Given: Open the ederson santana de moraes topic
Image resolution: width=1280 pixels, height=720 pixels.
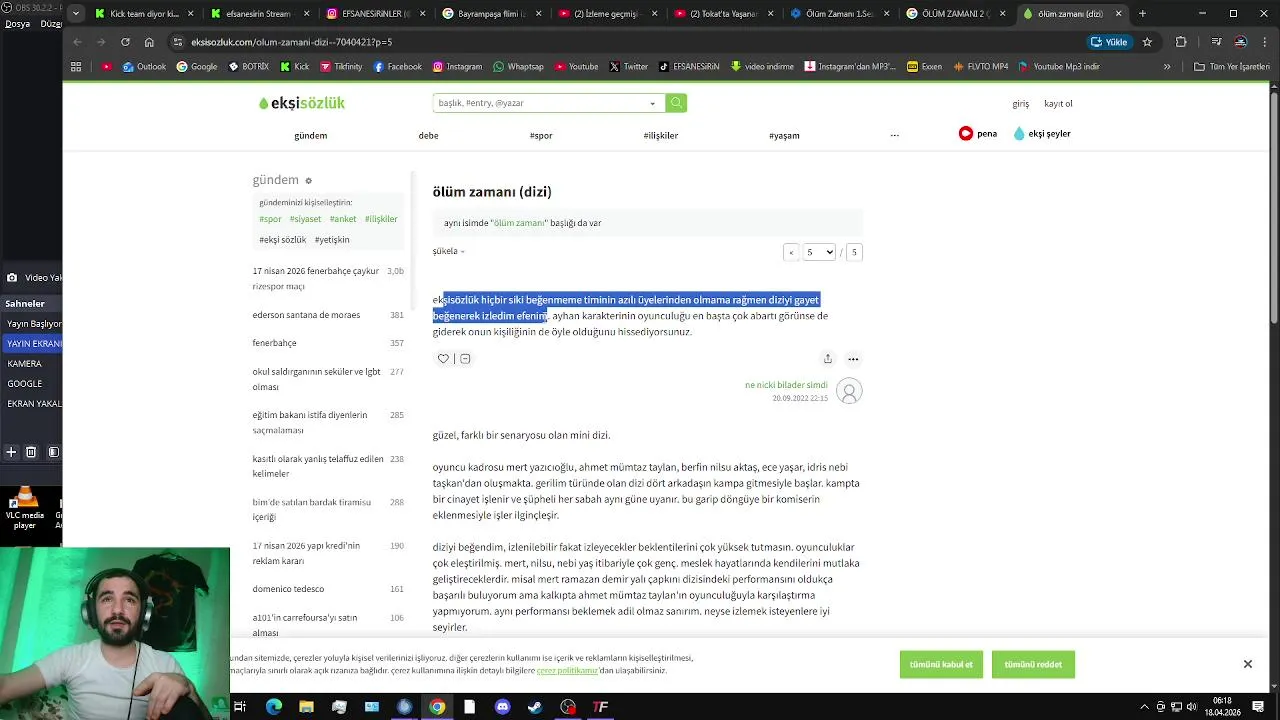Looking at the screenshot, I should (306, 315).
